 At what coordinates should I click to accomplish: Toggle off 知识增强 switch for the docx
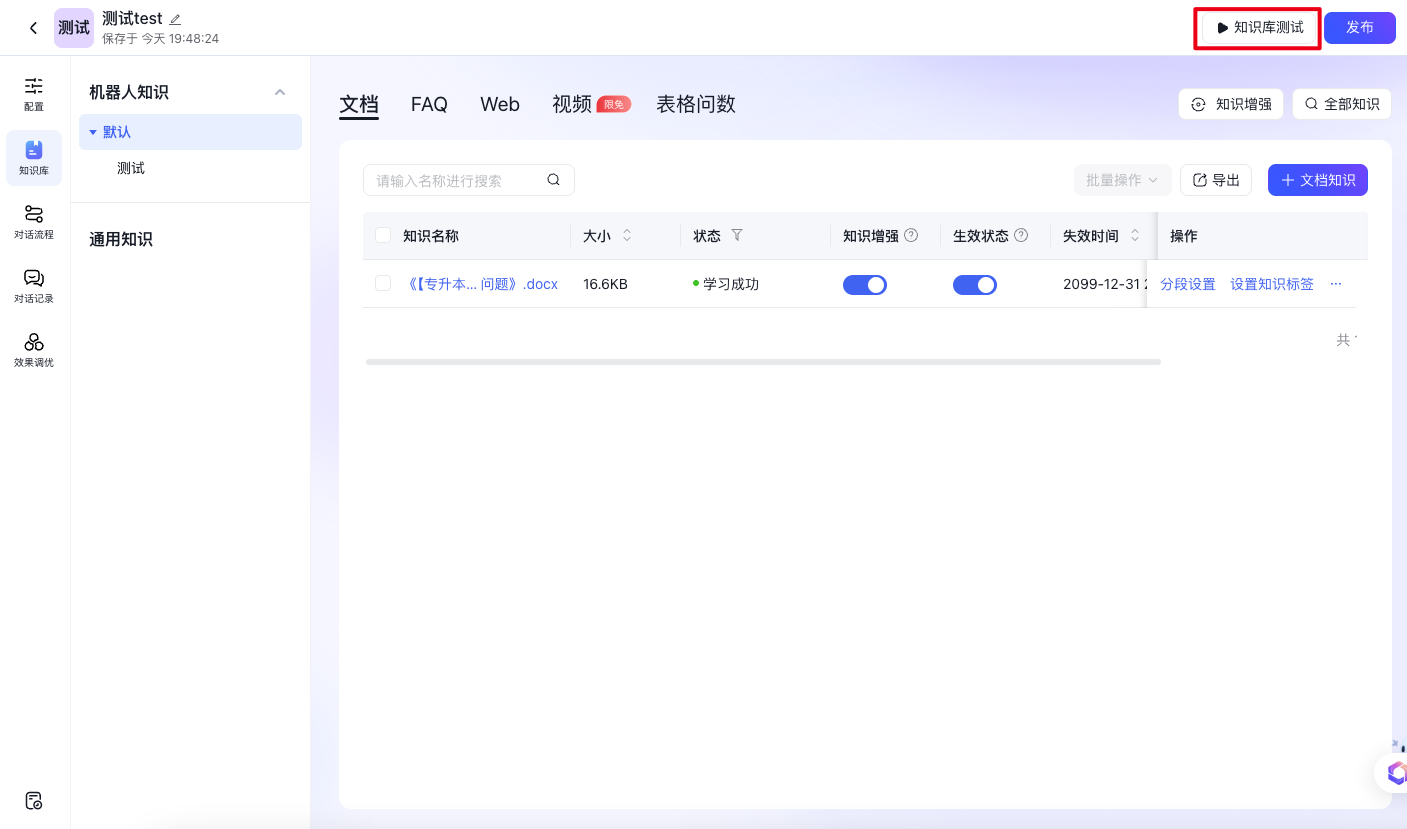click(x=865, y=285)
